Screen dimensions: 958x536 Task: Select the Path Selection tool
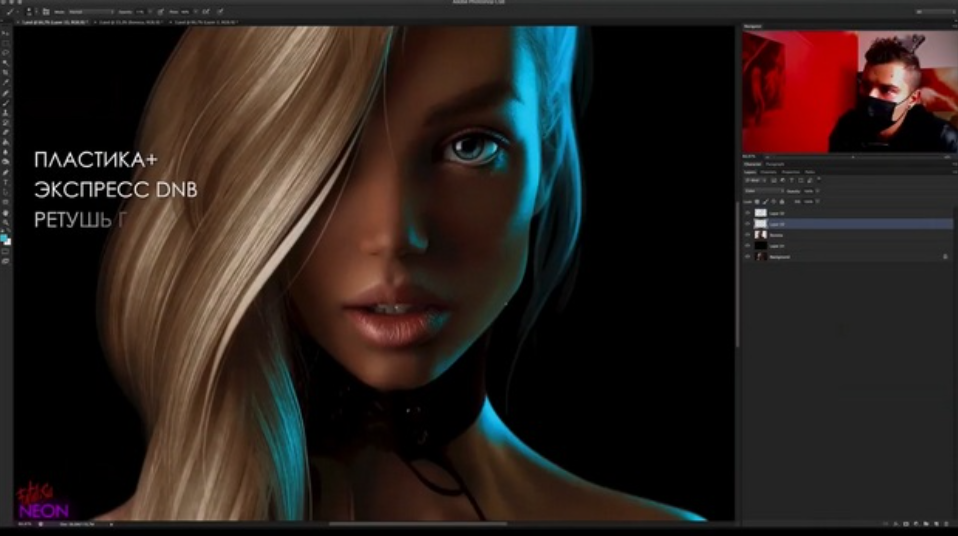click(x=6, y=192)
